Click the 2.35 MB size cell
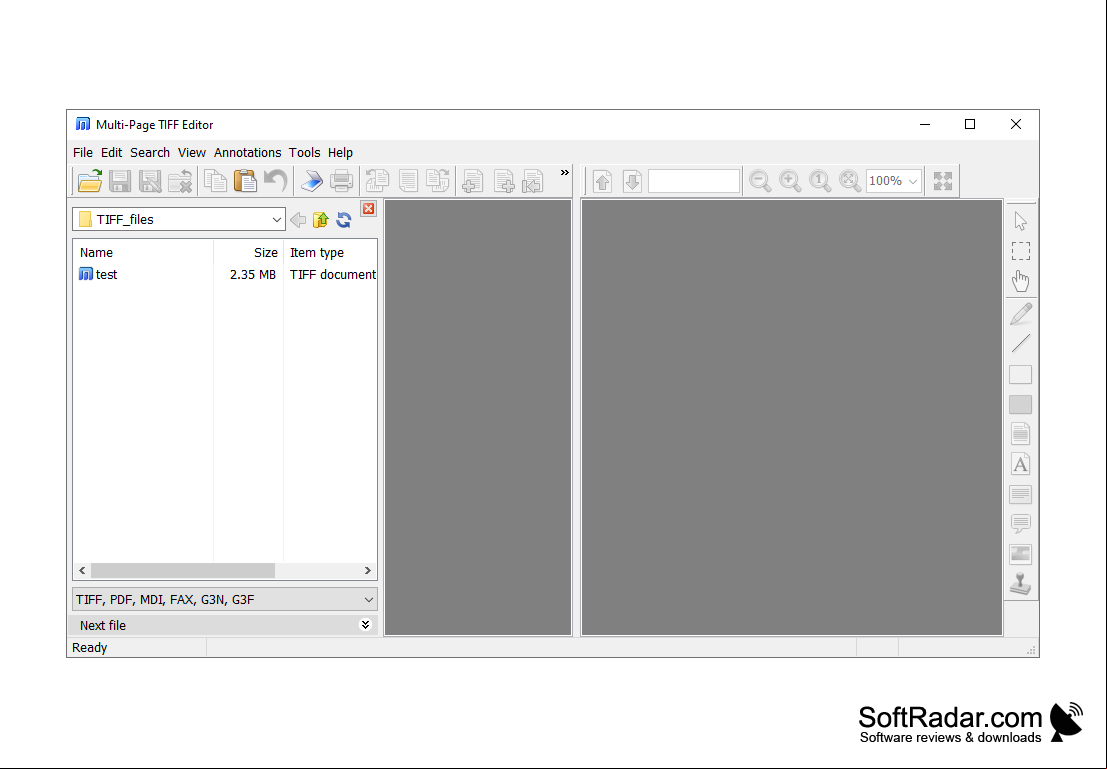Image resolution: width=1107 pixels, height=769 pixels. [x=253, y=275]
